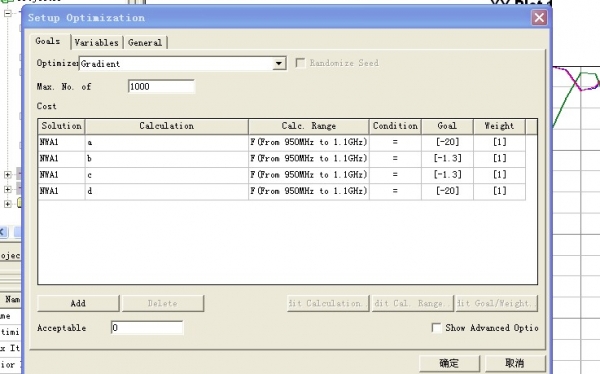The image size is (600, 374).
Task: Click the Delete button
Action: coord(163,303)
